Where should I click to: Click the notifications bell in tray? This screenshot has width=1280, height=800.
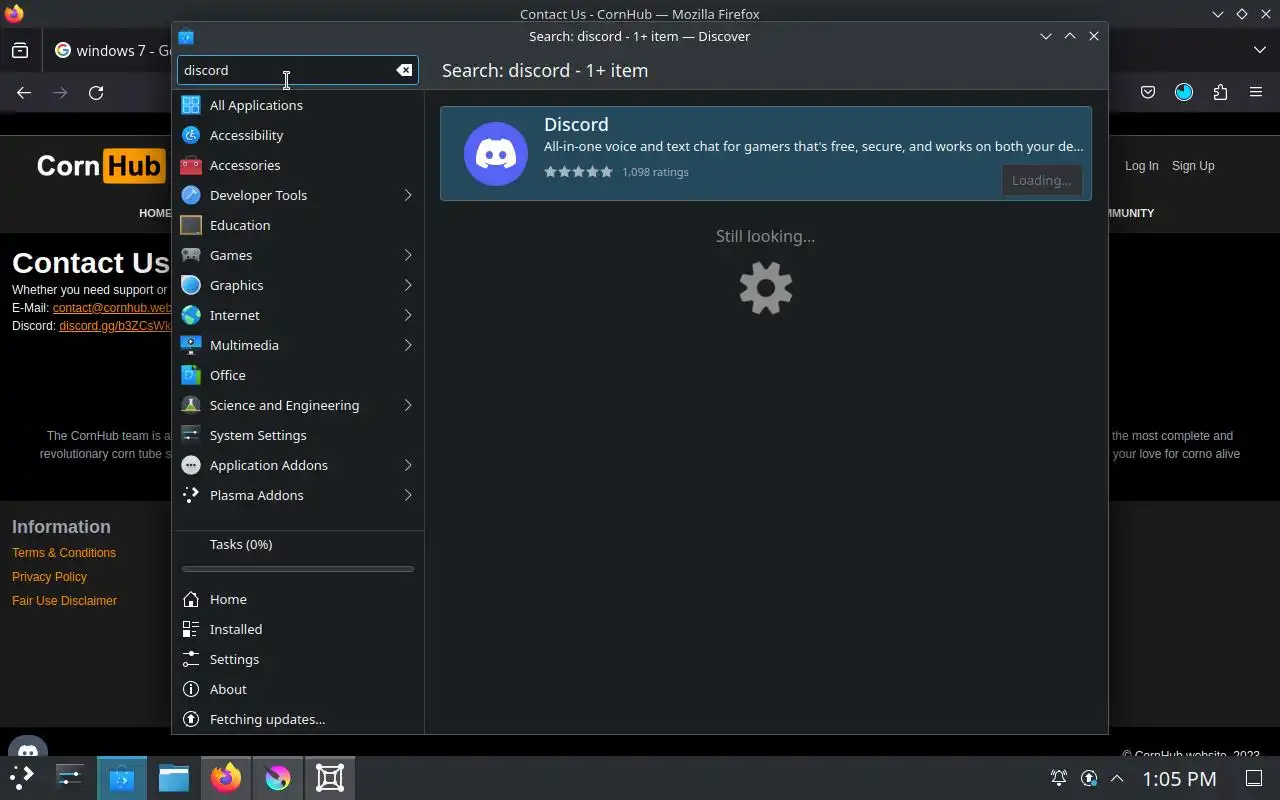[1058, 778]
